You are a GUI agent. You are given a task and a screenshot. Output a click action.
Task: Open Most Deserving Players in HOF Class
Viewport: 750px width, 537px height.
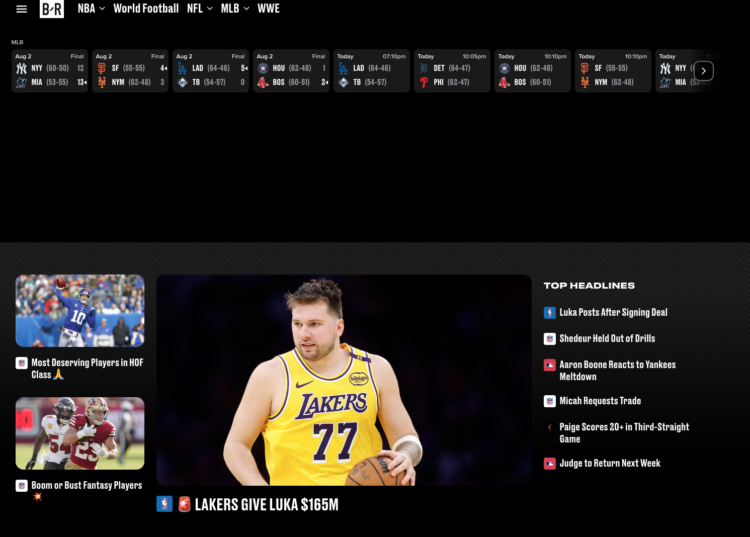tap(88, 368)
